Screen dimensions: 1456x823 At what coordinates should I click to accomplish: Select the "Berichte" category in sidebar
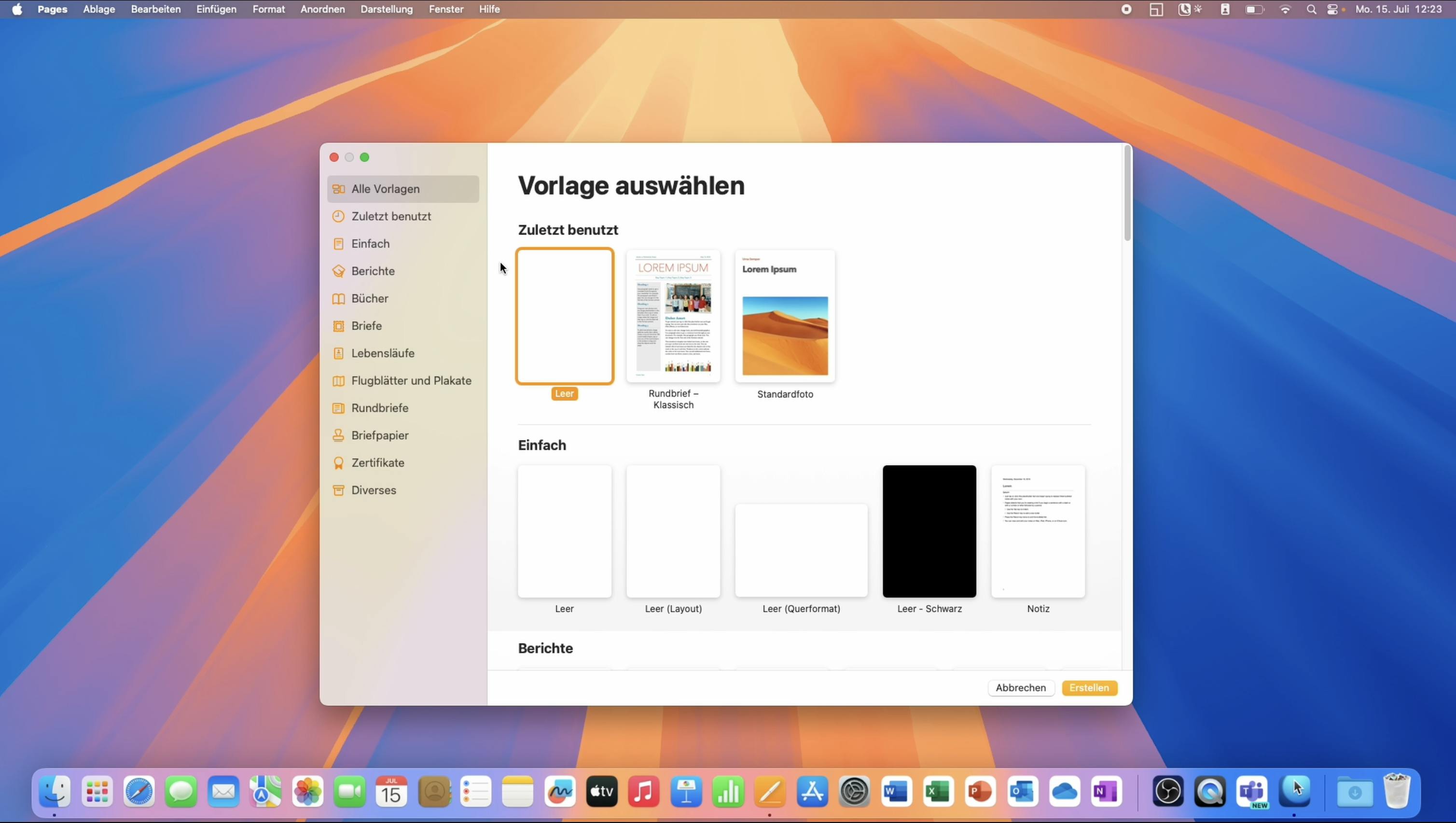point(373,271)
